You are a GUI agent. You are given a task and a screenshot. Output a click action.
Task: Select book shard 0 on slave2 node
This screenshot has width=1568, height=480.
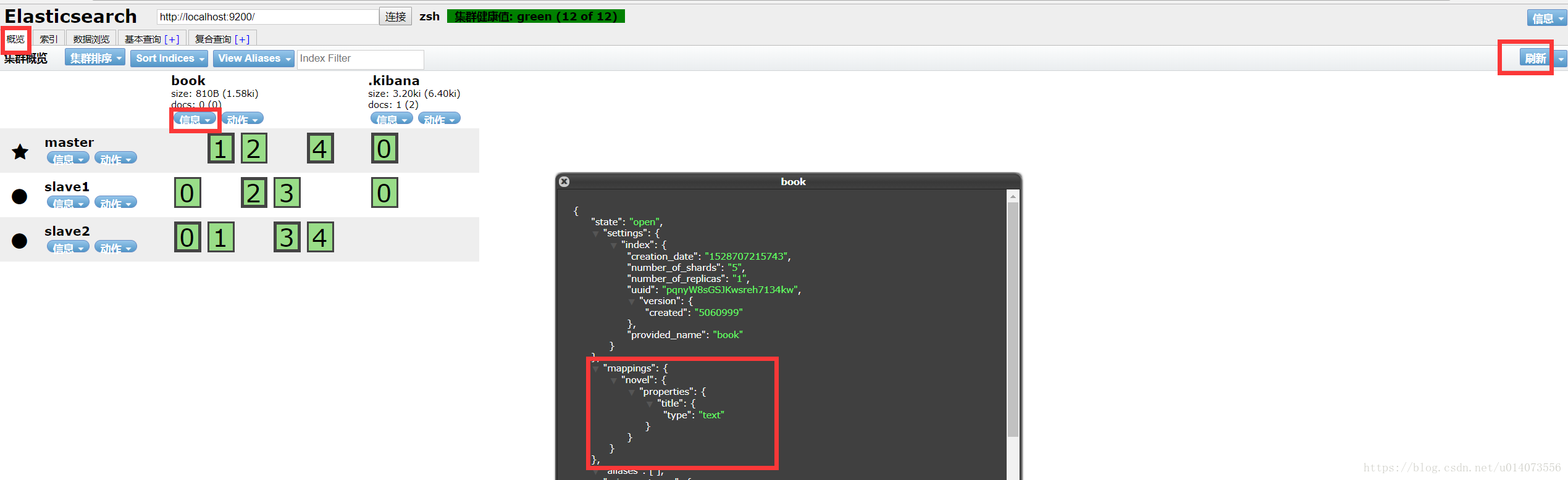pos(187,238)
